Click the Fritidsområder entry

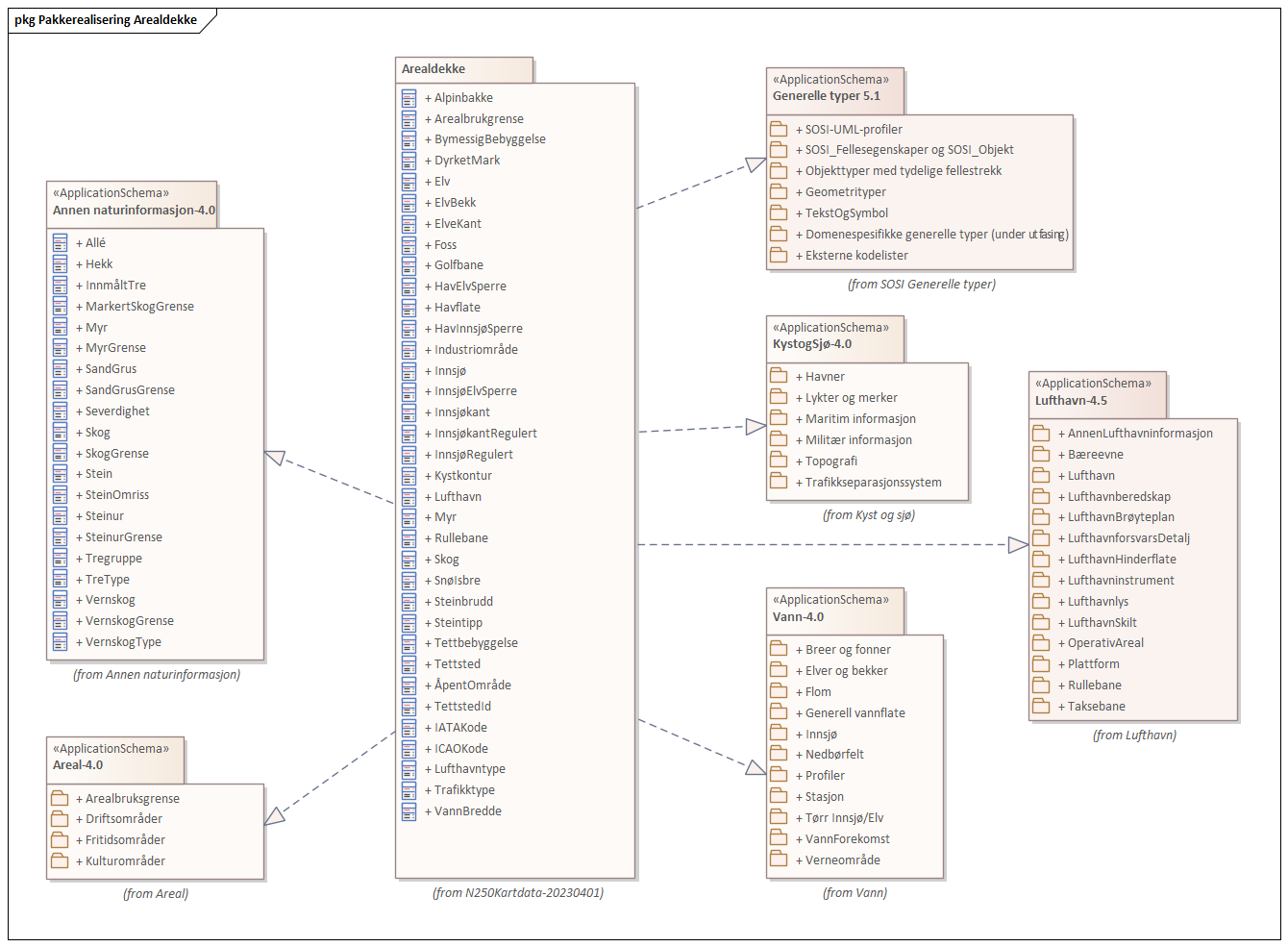tap(120, 840)
